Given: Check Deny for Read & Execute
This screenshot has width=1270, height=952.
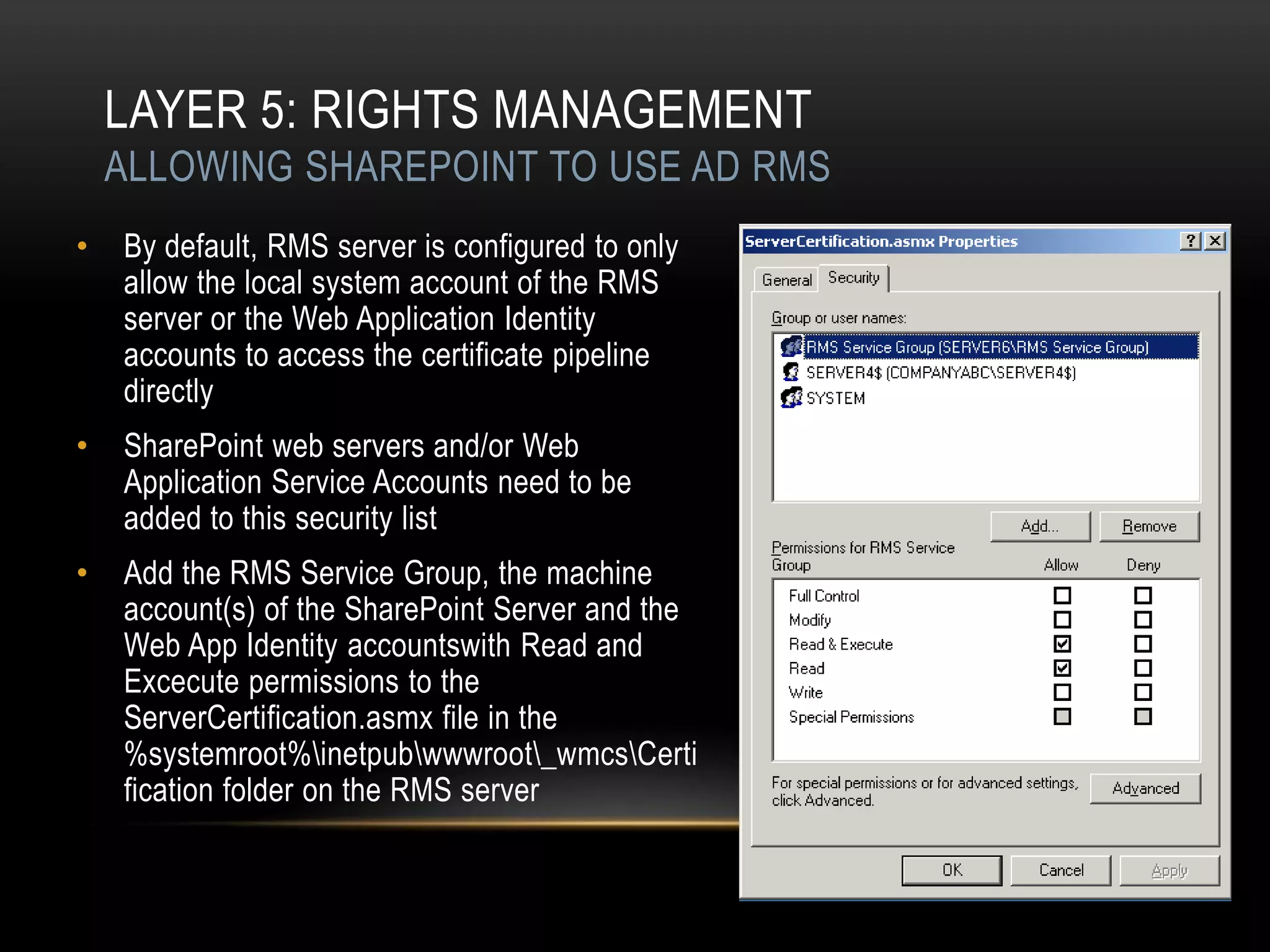Looking at the screenshot, I should (1143, 644).
